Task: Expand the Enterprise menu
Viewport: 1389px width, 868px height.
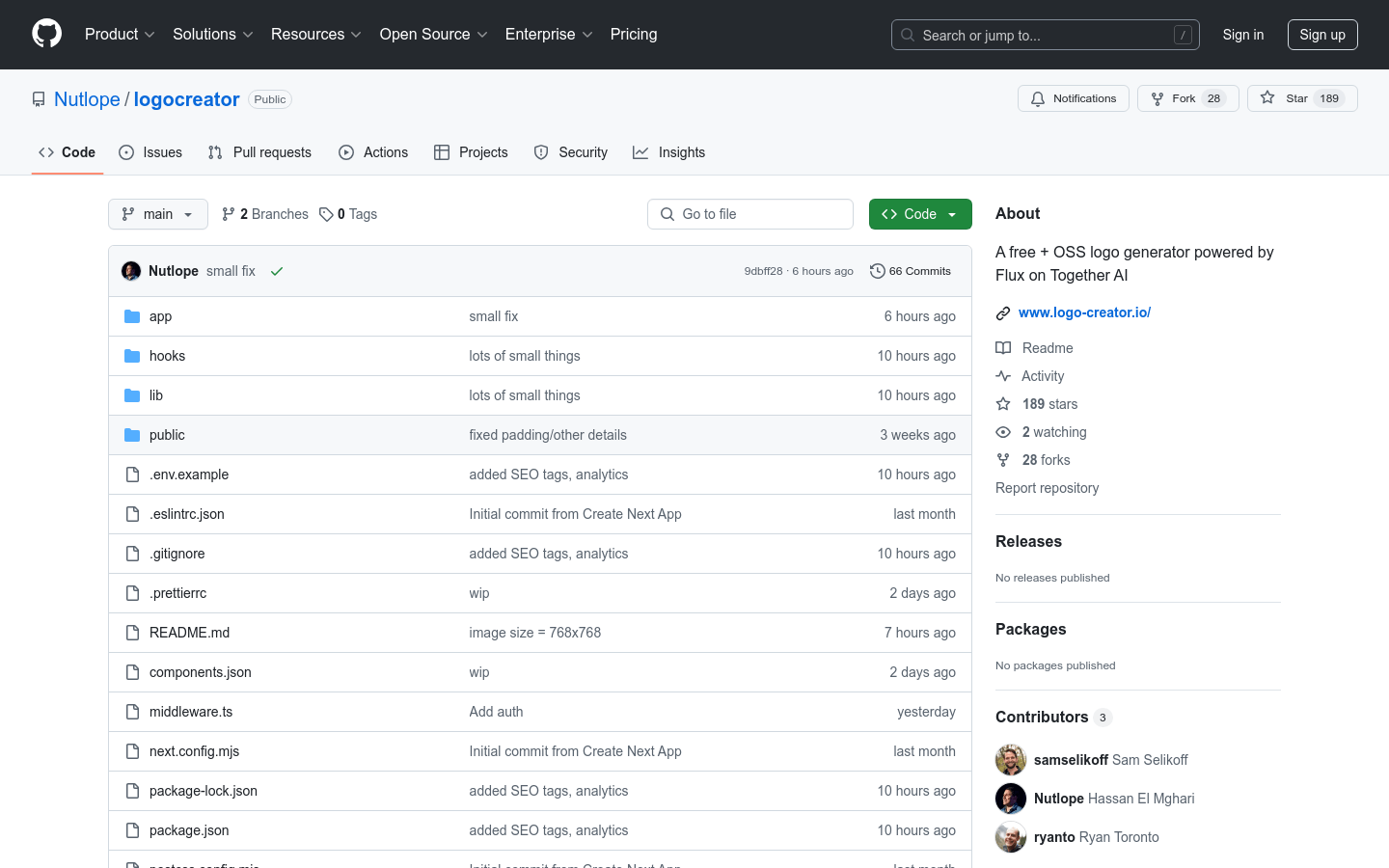Action: pos(549,34)
